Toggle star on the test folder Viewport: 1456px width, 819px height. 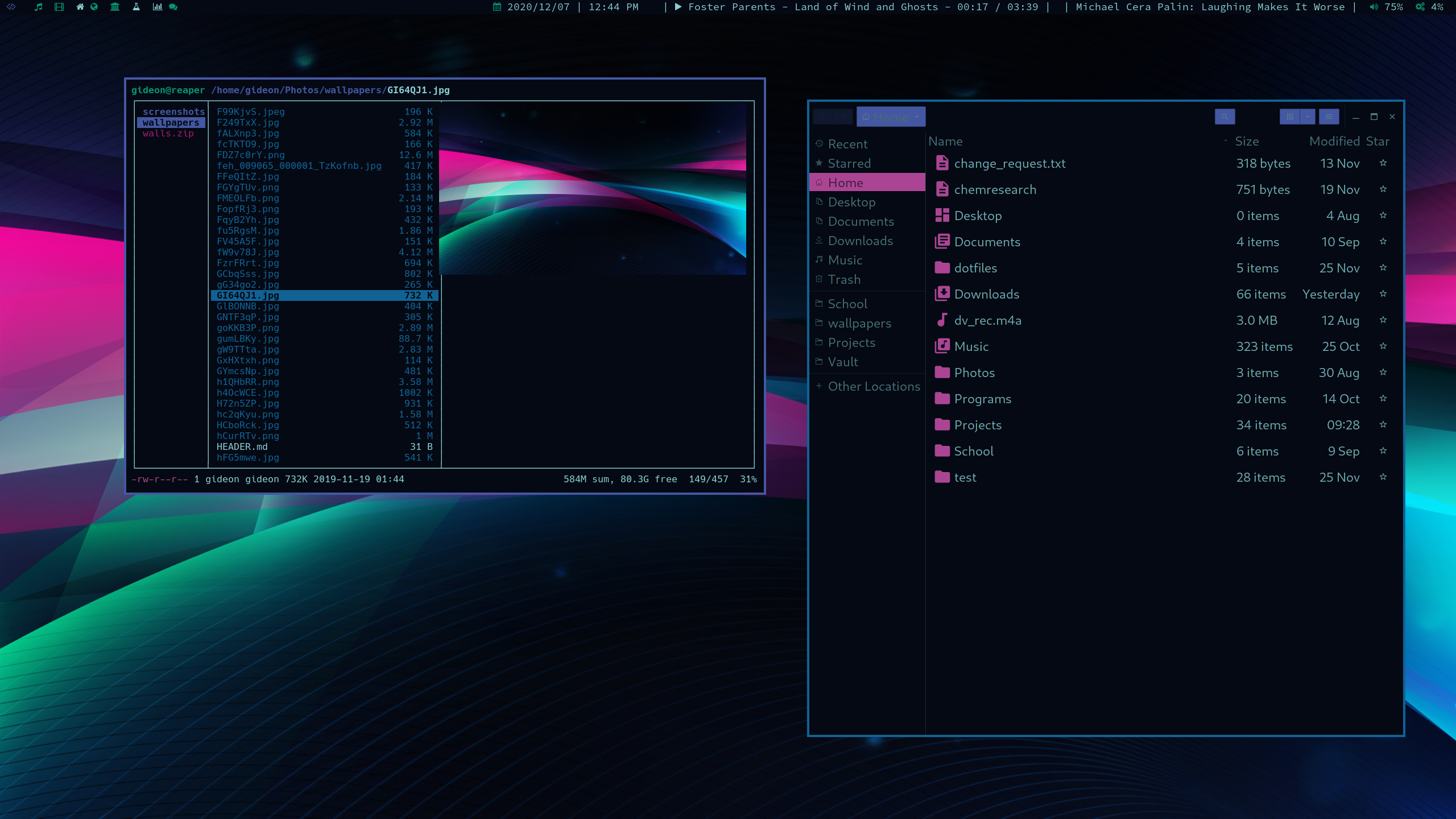(1383, 477)
